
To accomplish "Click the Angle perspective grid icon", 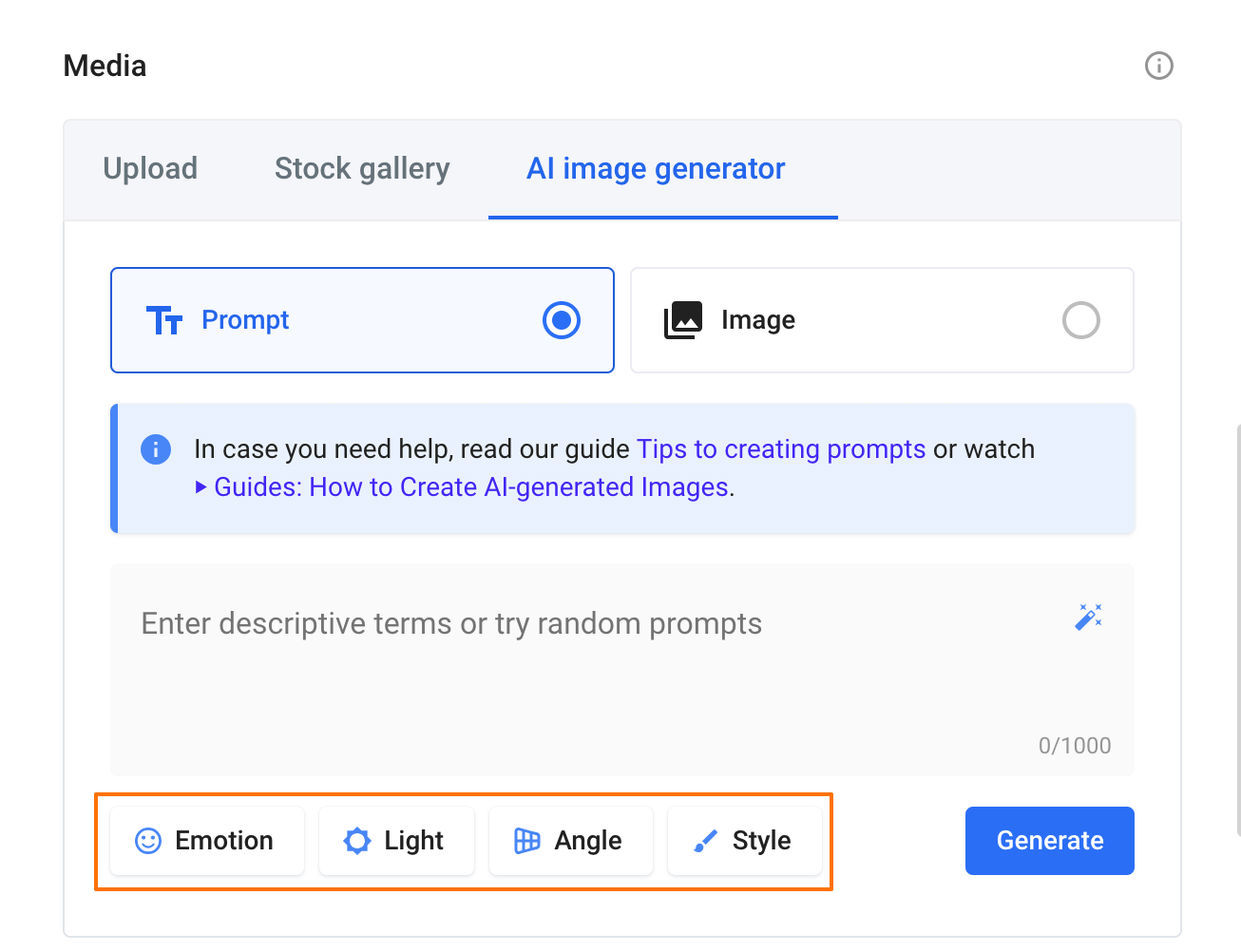I will point(527,841).
